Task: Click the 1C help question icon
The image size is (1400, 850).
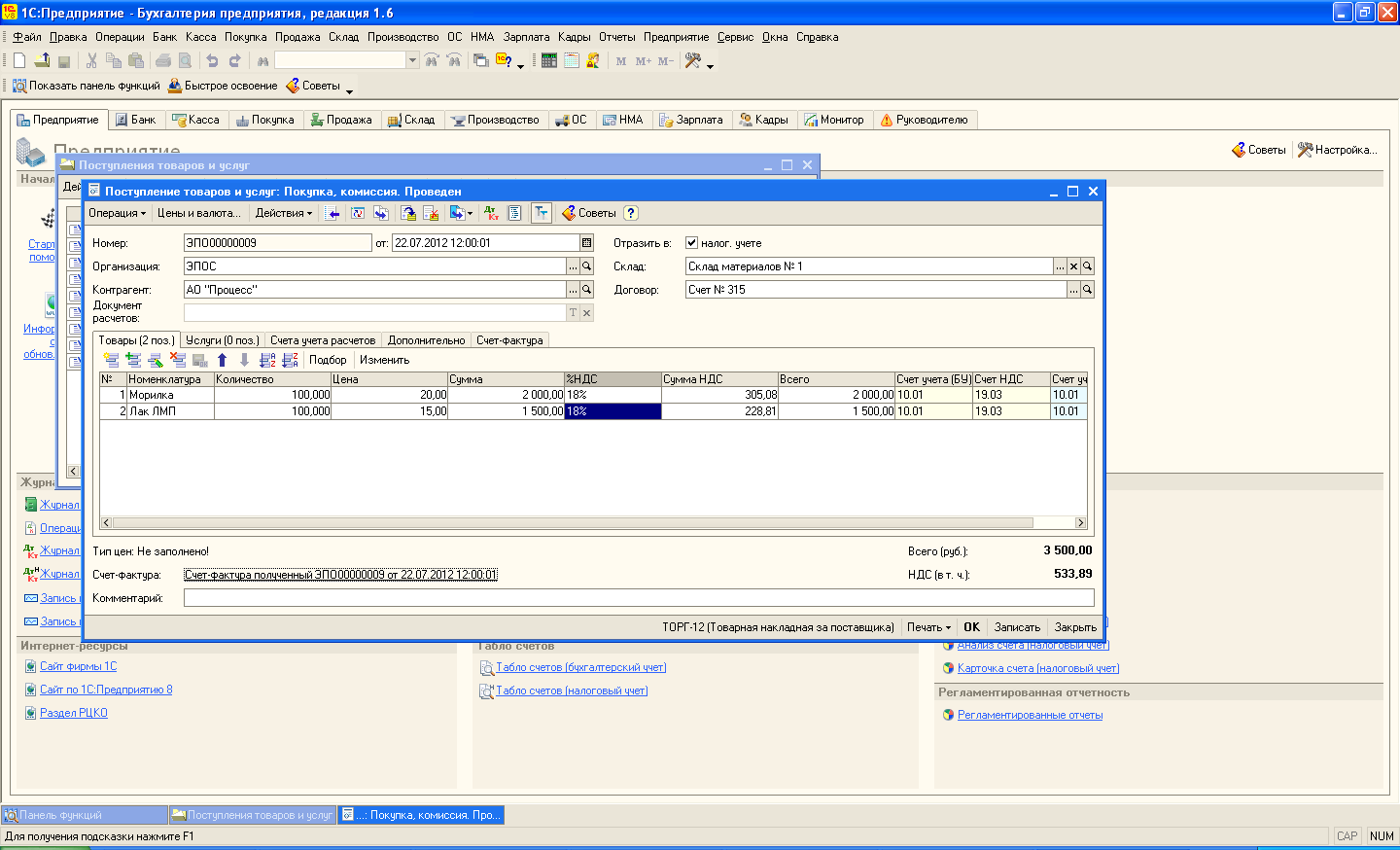Action: tap(504, 60)
